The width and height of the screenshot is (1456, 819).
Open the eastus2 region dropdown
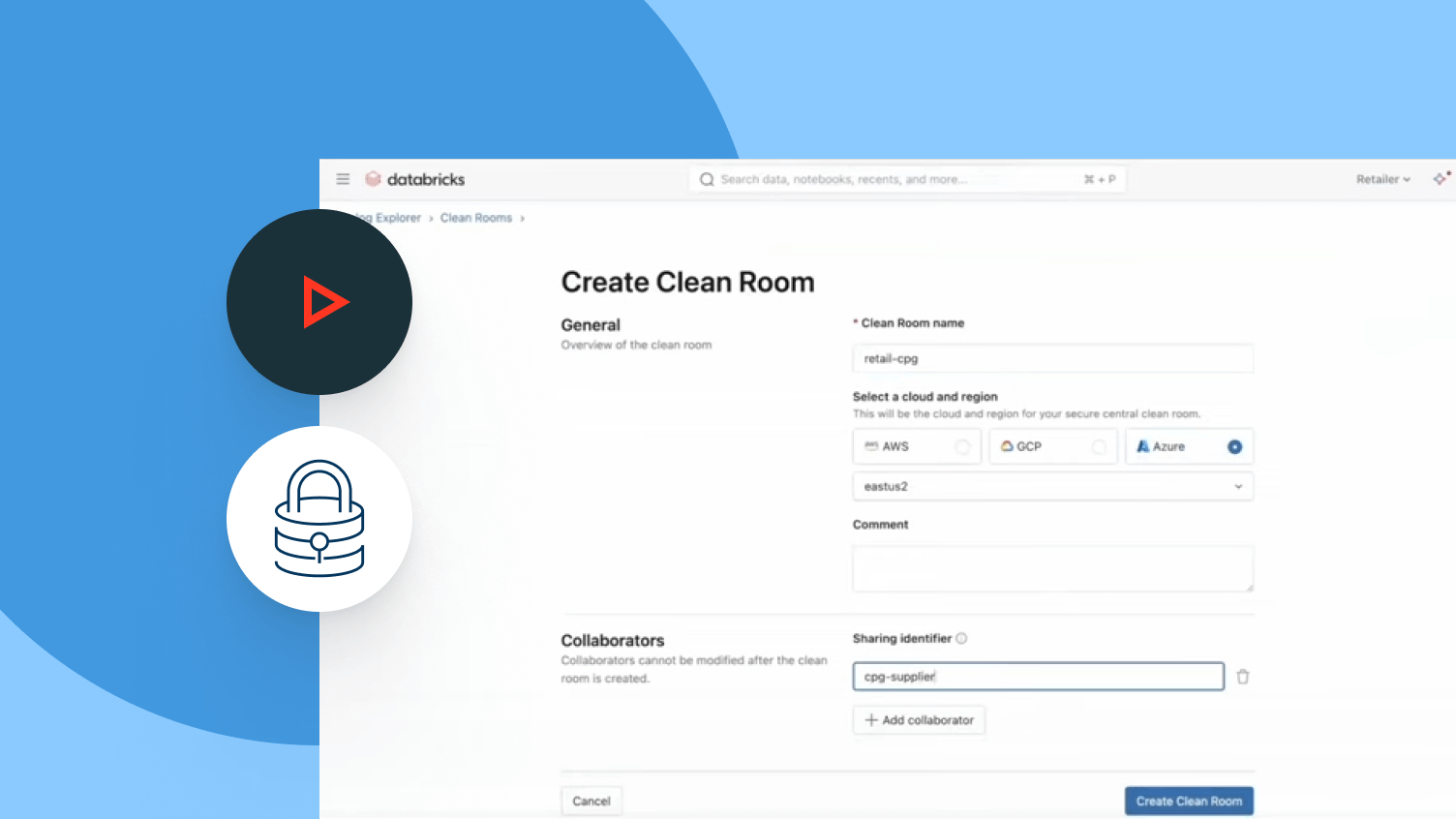1053,486
